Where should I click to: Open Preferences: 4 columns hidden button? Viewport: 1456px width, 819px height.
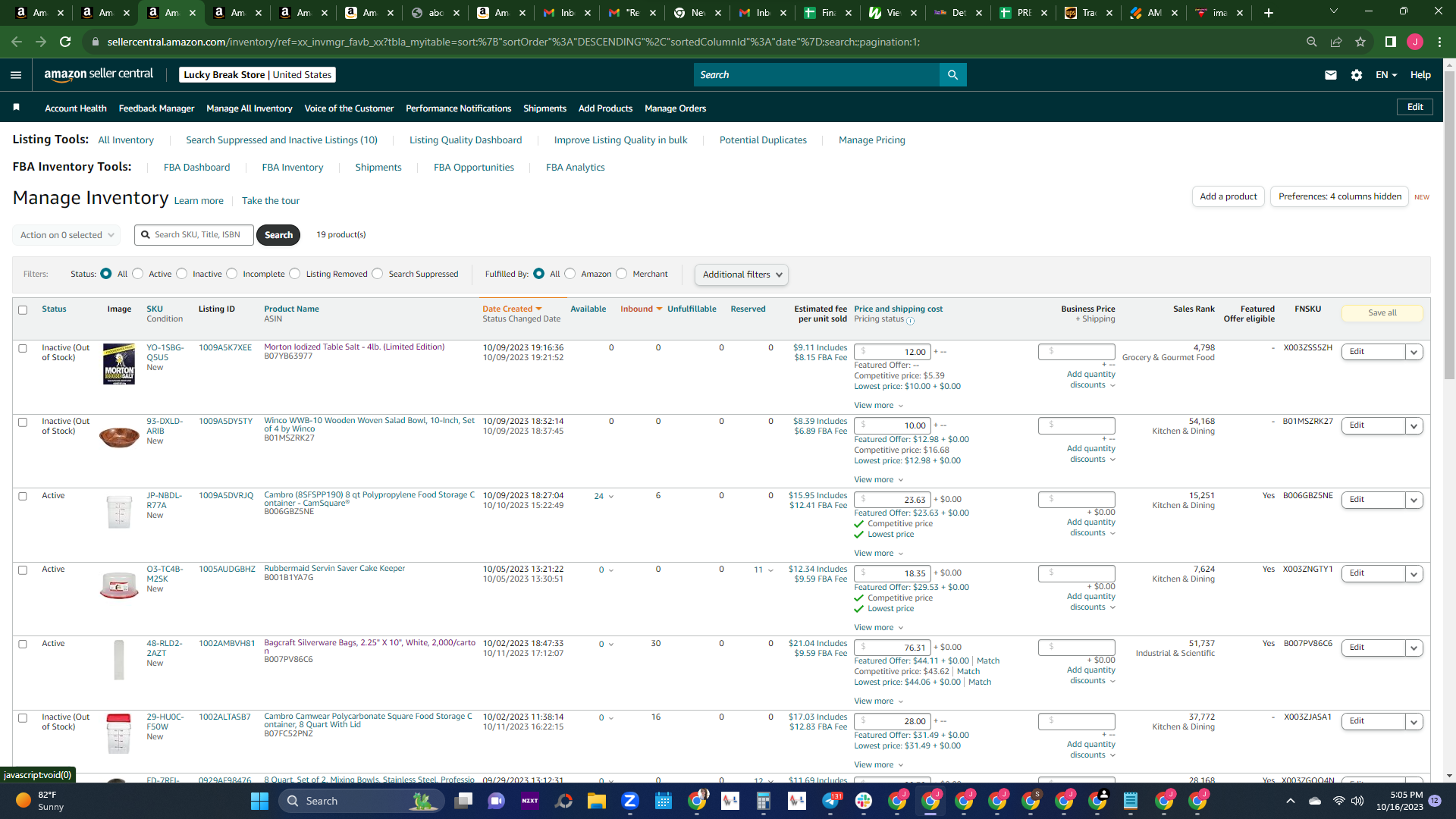pos(1339,196)
